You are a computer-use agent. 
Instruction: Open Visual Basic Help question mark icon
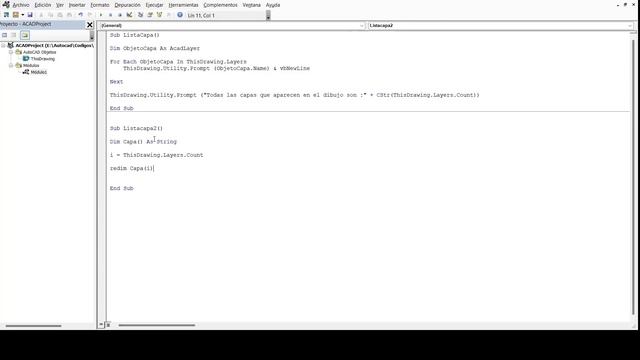180,15
